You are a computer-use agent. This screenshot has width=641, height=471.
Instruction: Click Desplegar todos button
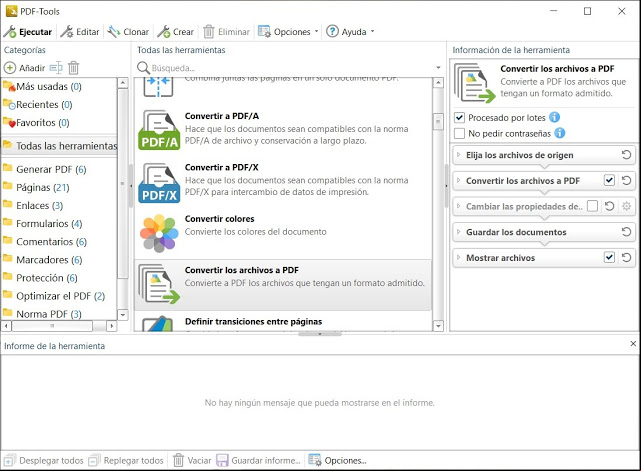[x=44, y=461]
